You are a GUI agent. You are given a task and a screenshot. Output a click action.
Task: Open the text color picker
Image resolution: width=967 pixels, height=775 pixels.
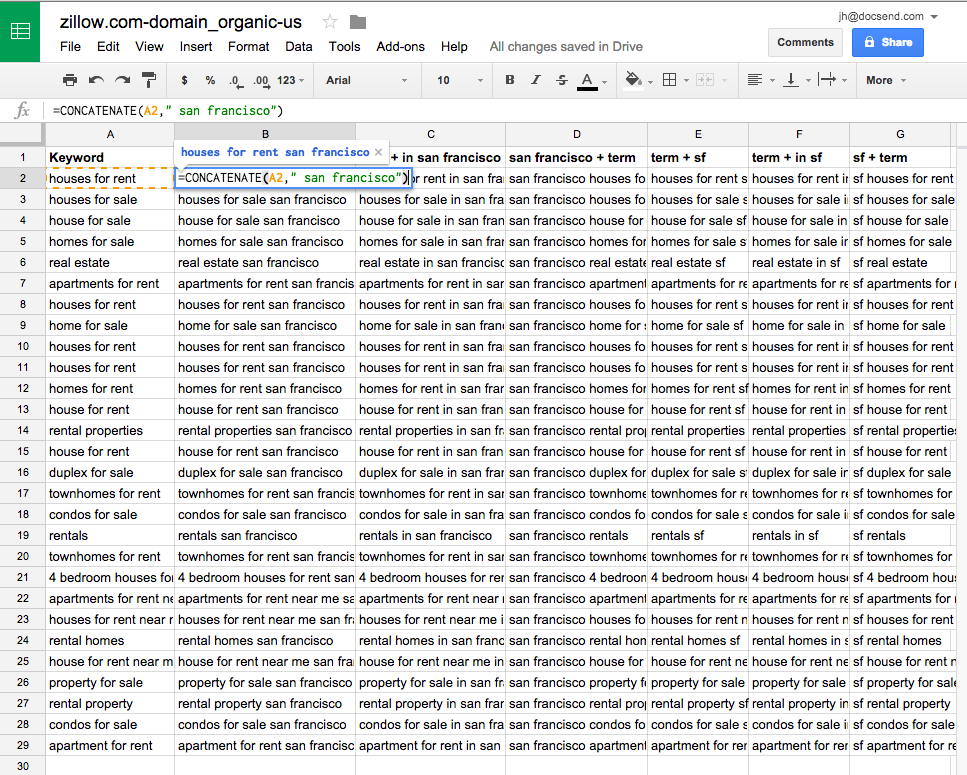pos(587,80)
